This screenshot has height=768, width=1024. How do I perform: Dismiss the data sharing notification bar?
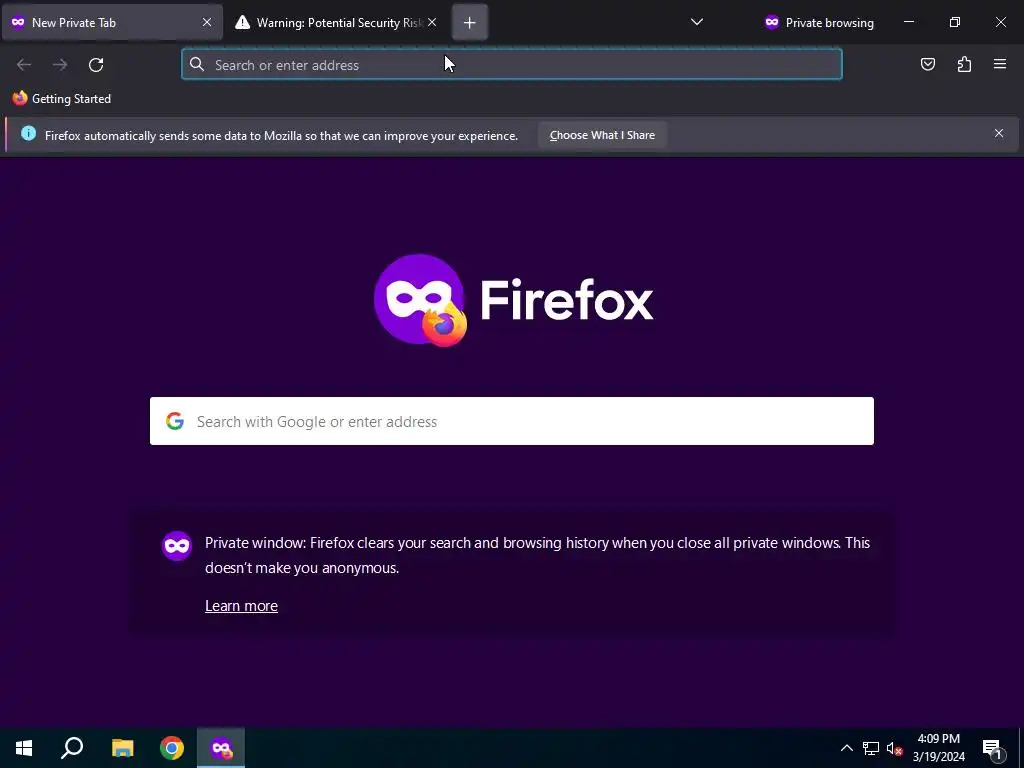click(x=999, y=133)
